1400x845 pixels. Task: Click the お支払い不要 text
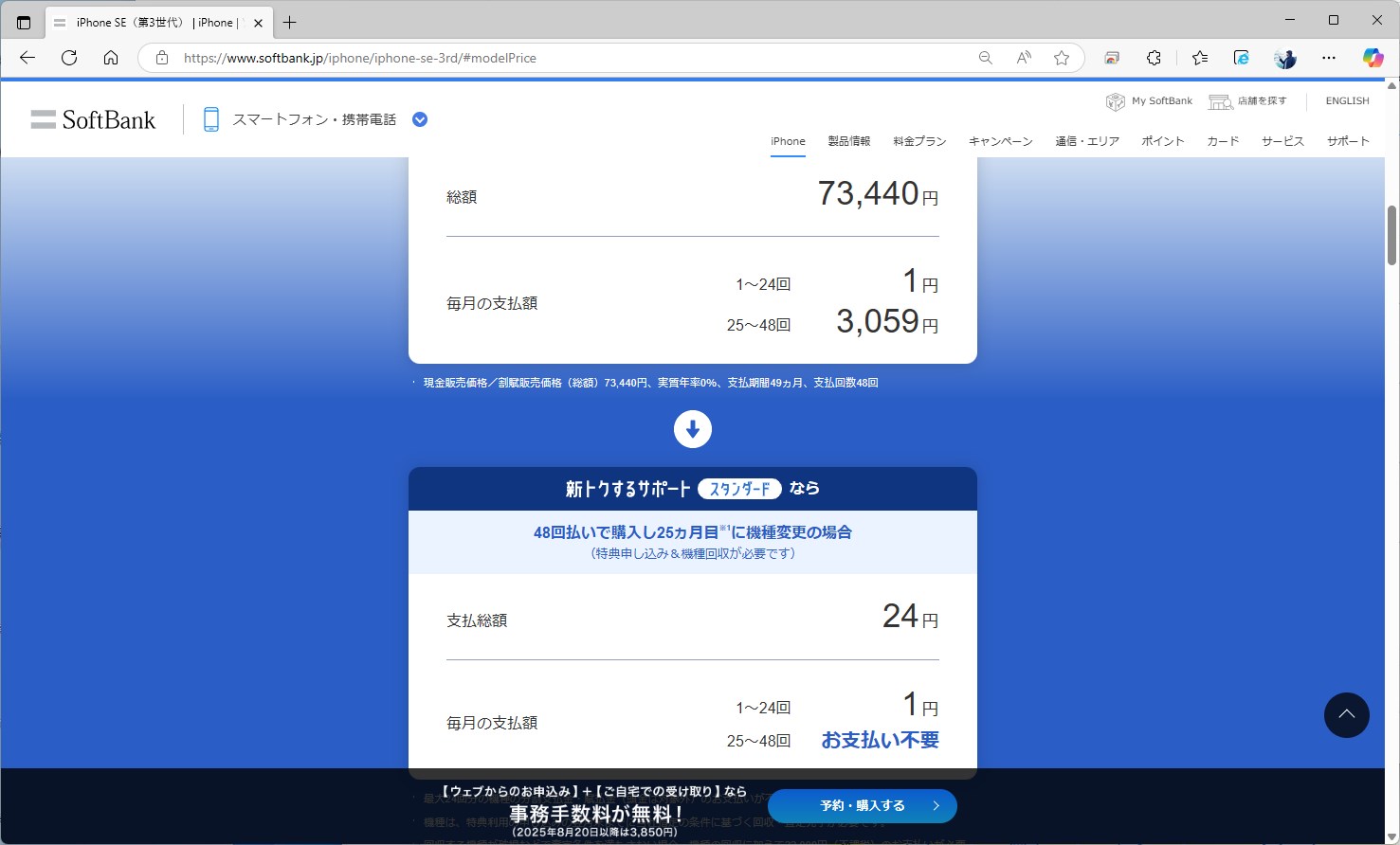click(880, 740)
